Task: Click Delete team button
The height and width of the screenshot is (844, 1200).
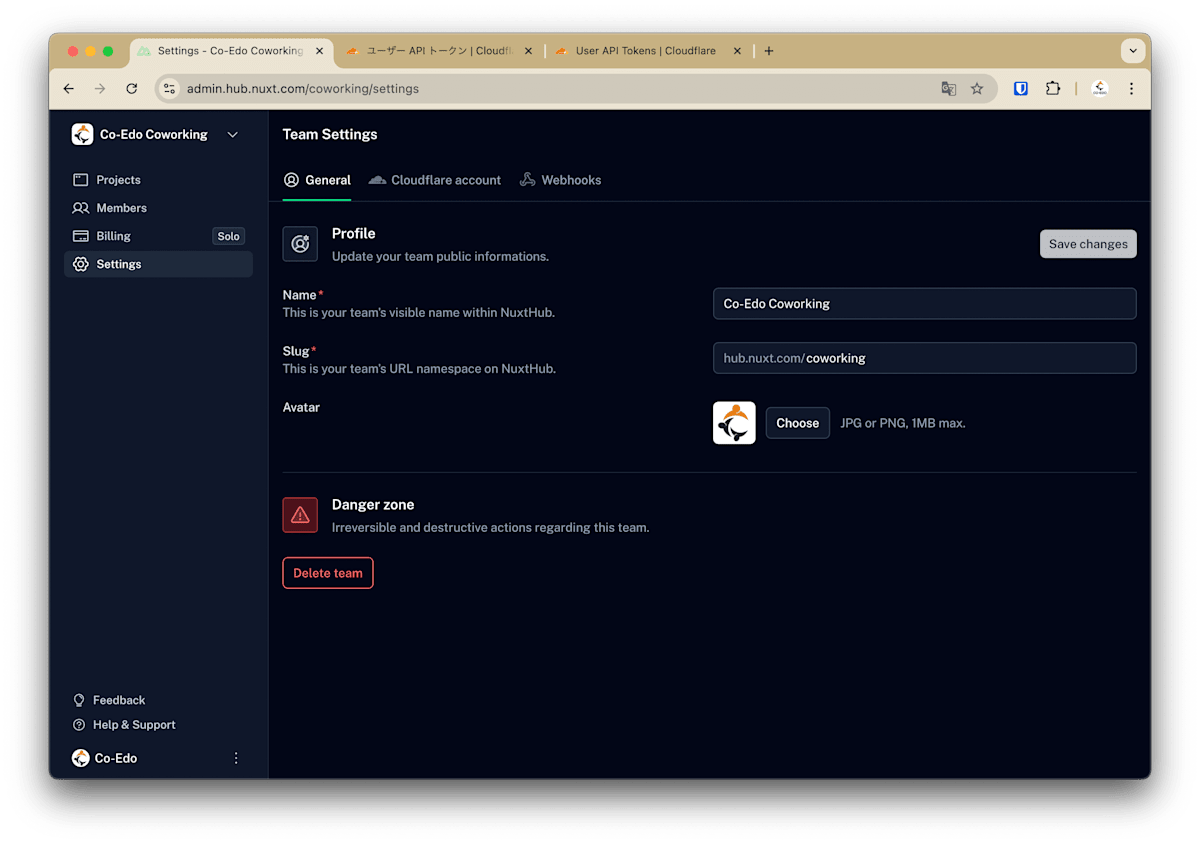Action: [328, 573]
